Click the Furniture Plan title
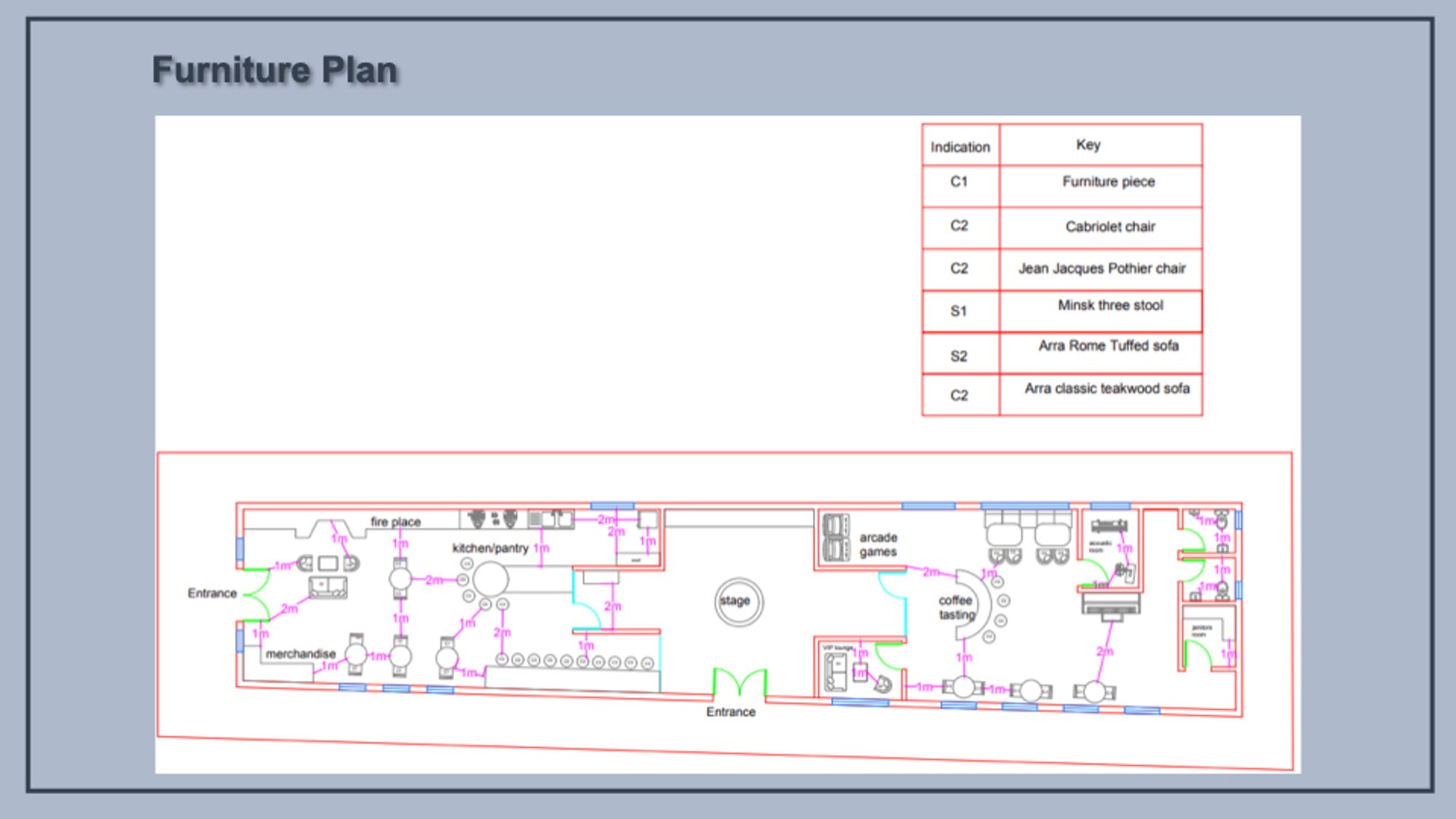The image size is (1456, 819). (275, 71)
